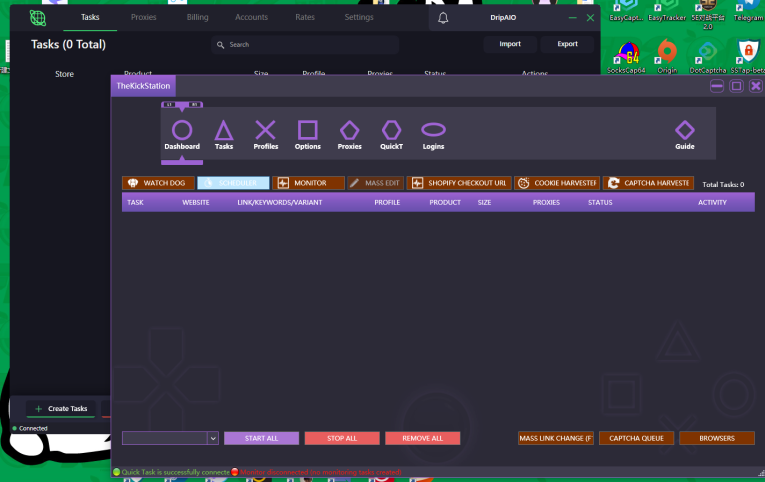Open the DotCaptcha desktop shortcut
Image resolution: width=765 pixels, height=482 pixels.
click(x=707, y=57)
